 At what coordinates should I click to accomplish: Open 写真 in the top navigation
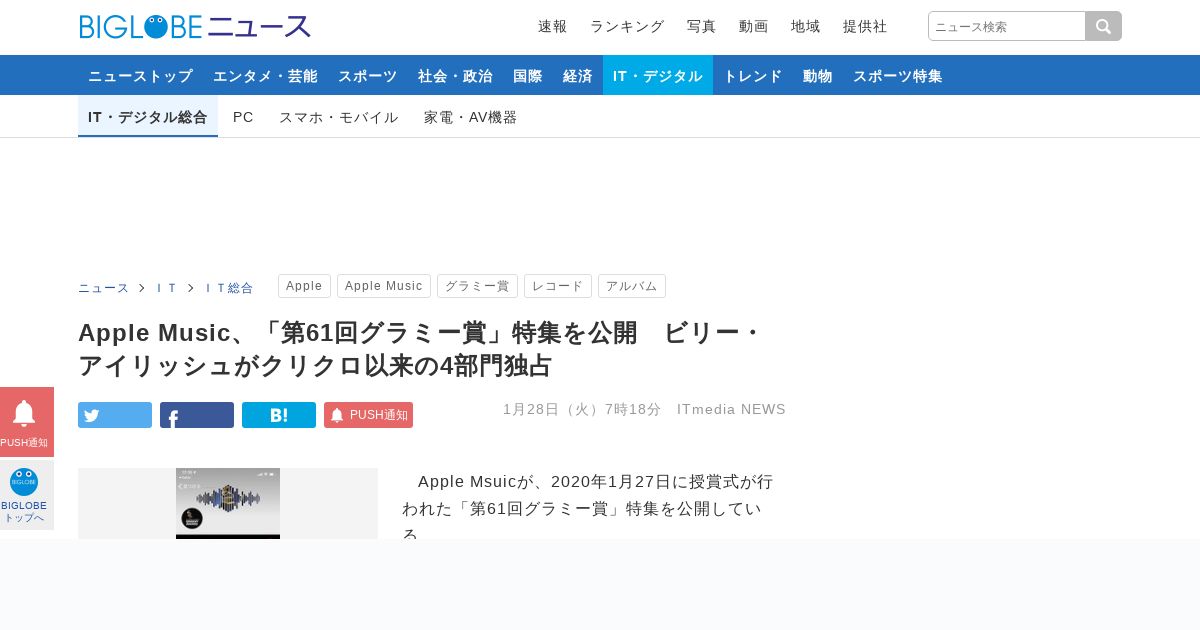point(701,26)
